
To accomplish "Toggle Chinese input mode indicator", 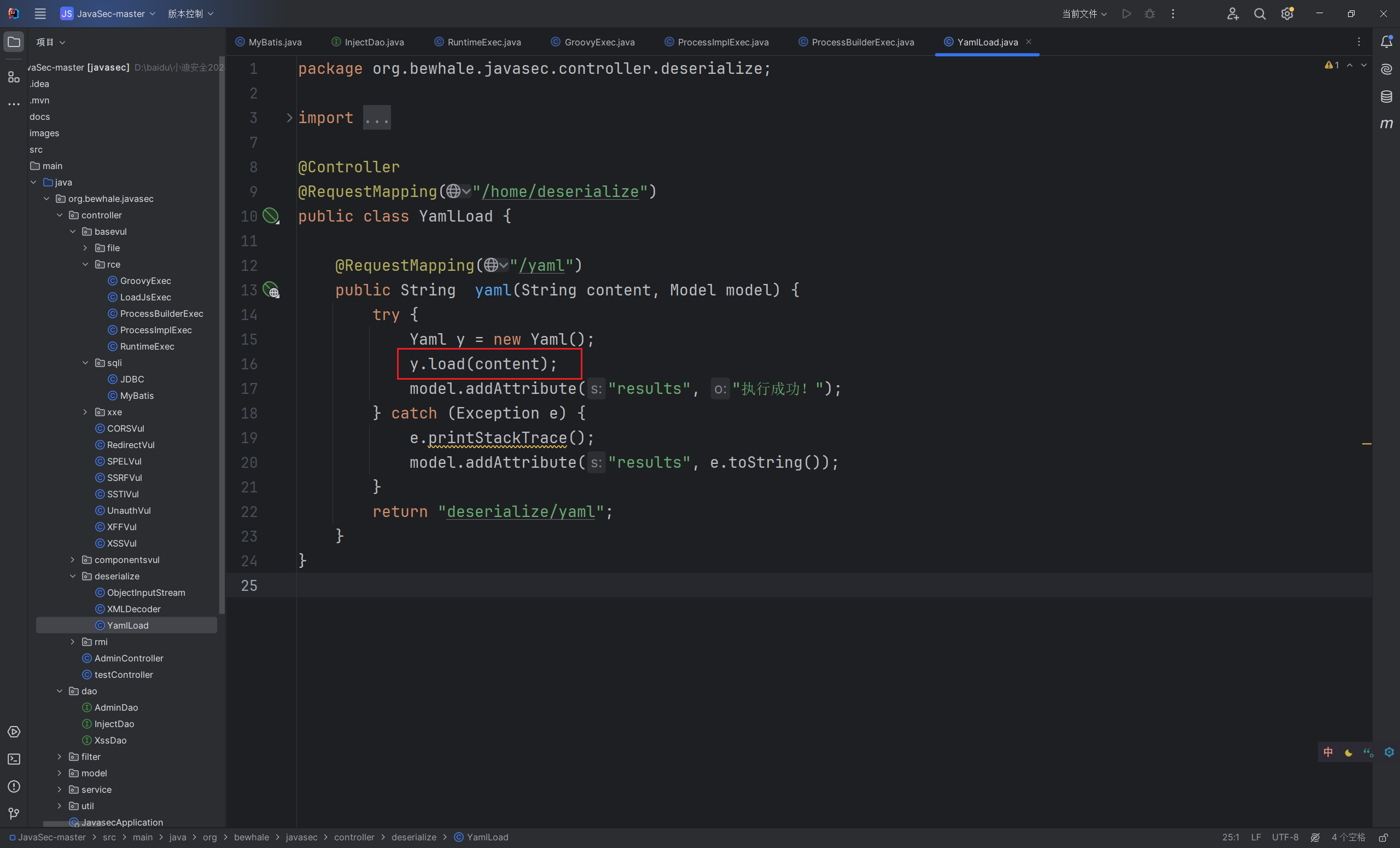I will [1328, 752].
